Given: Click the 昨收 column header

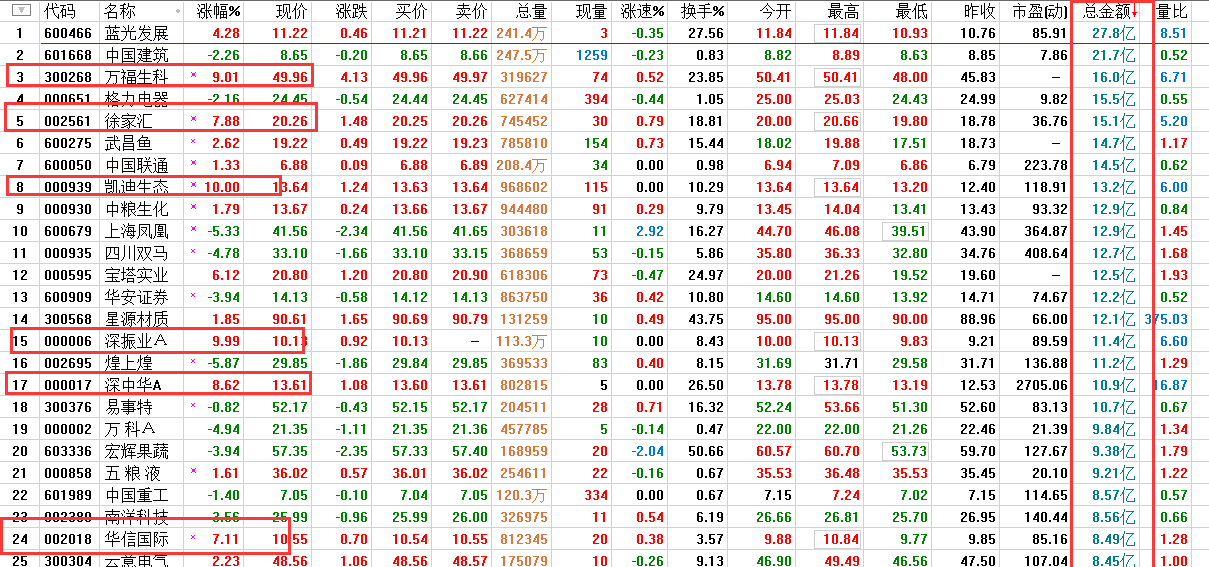Looking at the screenshot, I should click(x=979, y=11).
